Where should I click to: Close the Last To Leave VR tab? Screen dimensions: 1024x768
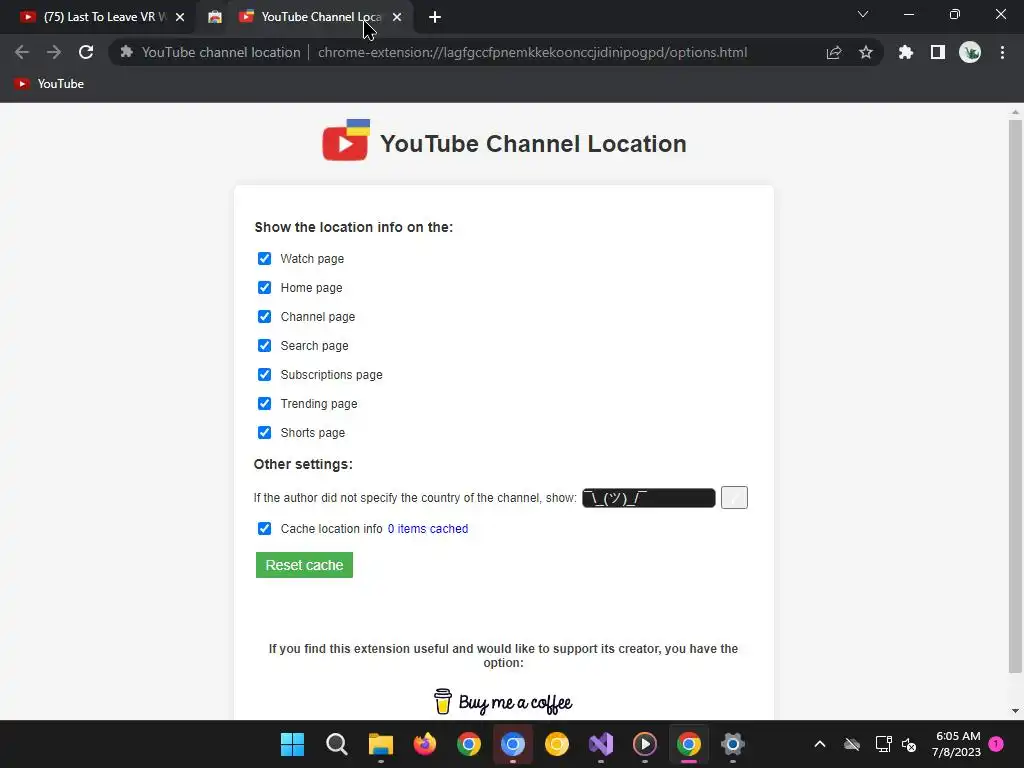(x=180, y=17)
